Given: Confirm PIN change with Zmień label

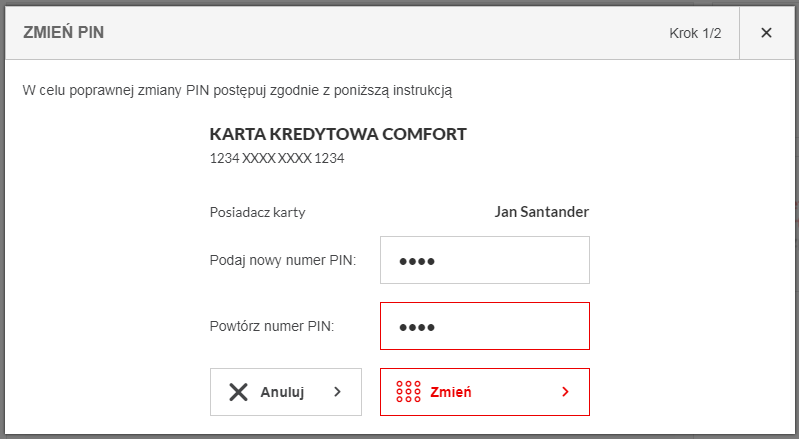Looking at the screenshot, I should [x=451, y=392].
